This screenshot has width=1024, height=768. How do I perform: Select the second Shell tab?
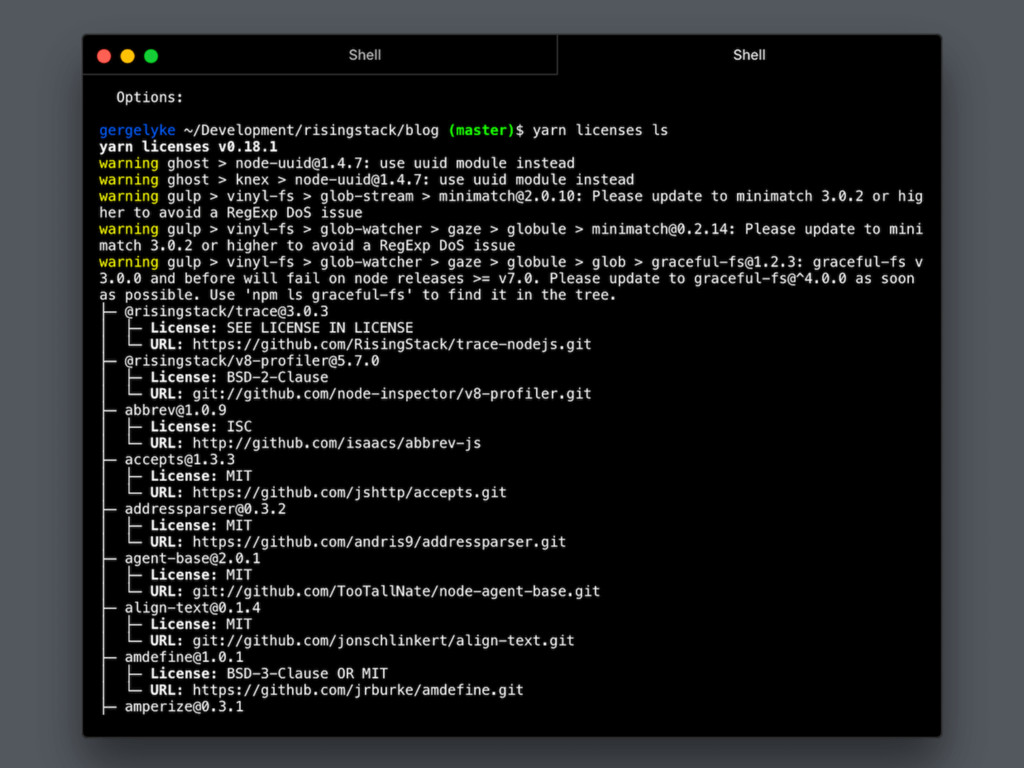coord(749,55)
